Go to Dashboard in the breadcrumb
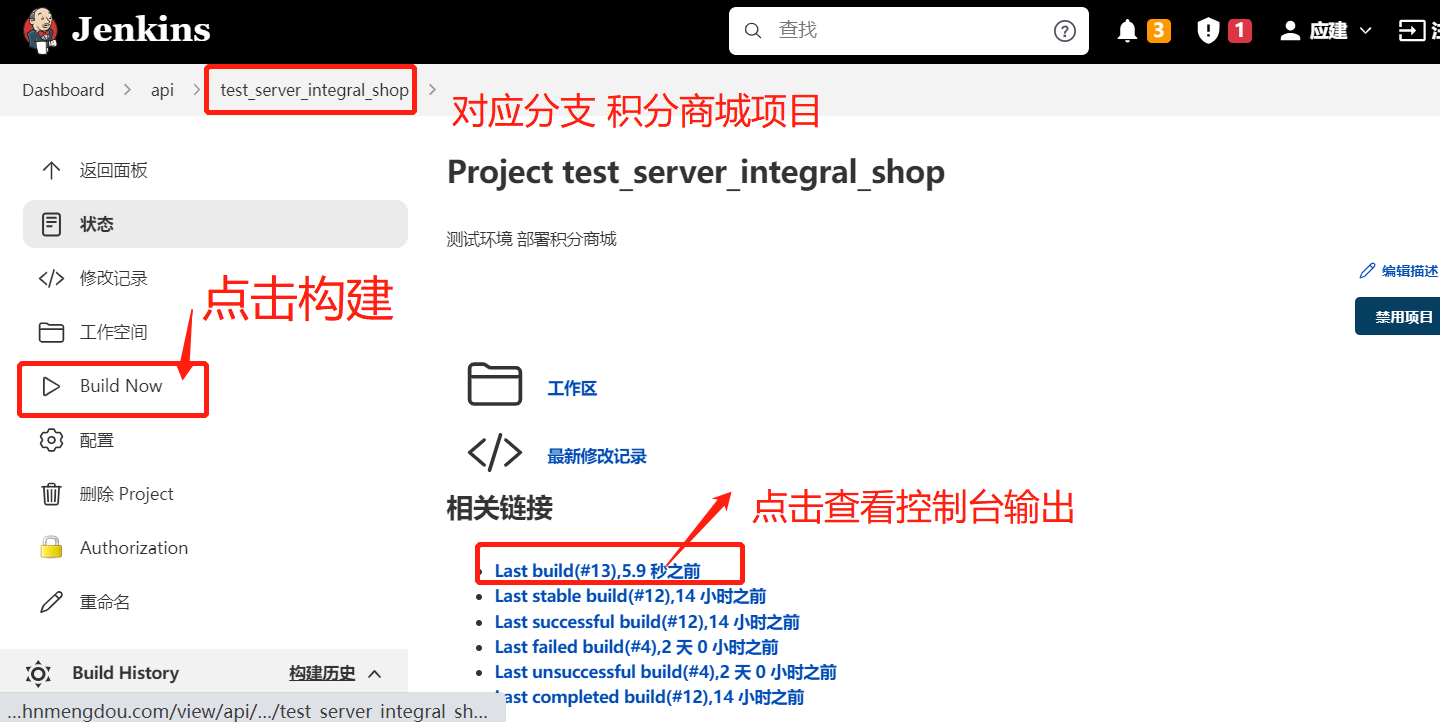Image resolution: width=1440 pixels, height=722 pixels. [63, 90]
